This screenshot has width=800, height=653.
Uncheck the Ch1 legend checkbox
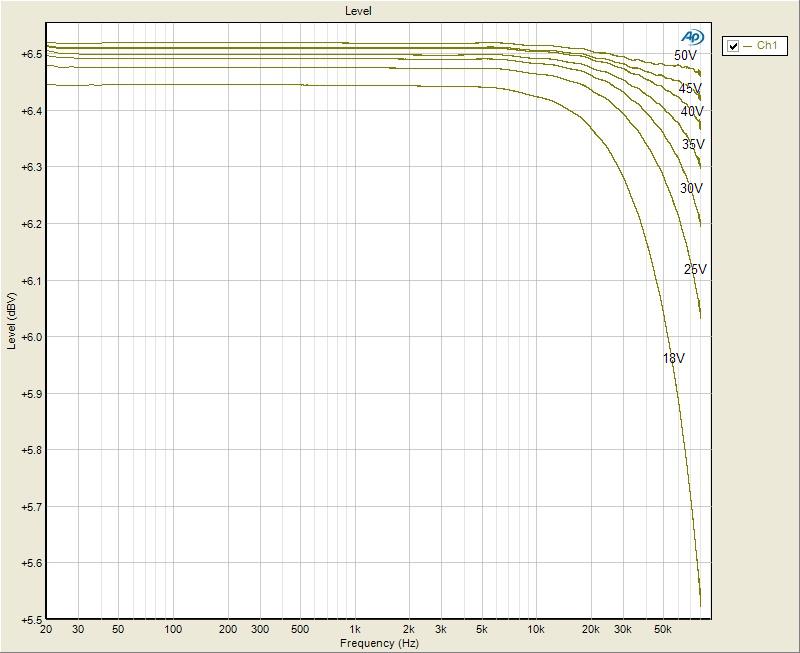click(x=733, y=46)
